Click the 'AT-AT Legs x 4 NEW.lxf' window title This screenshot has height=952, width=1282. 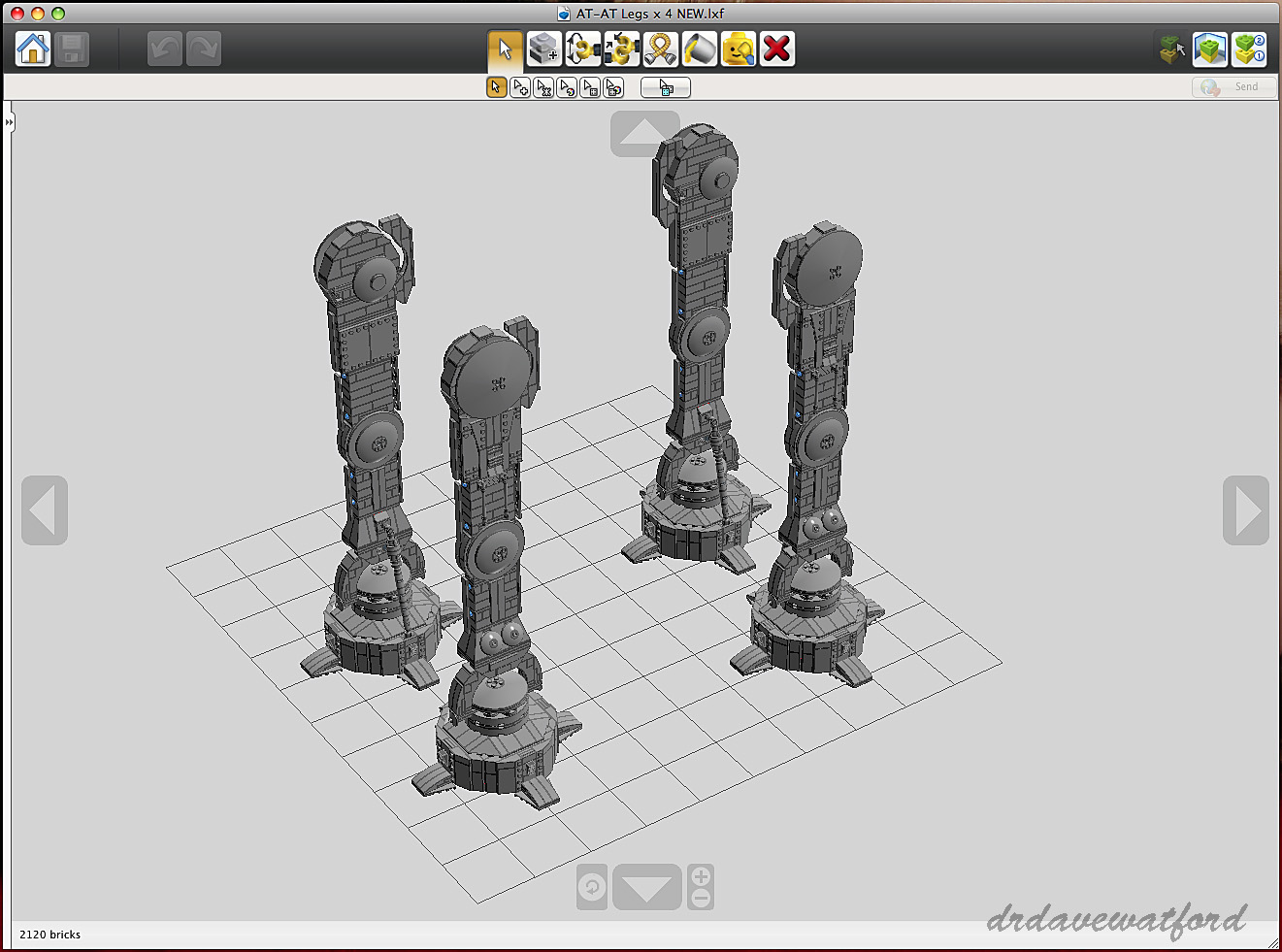coord(649,14)
